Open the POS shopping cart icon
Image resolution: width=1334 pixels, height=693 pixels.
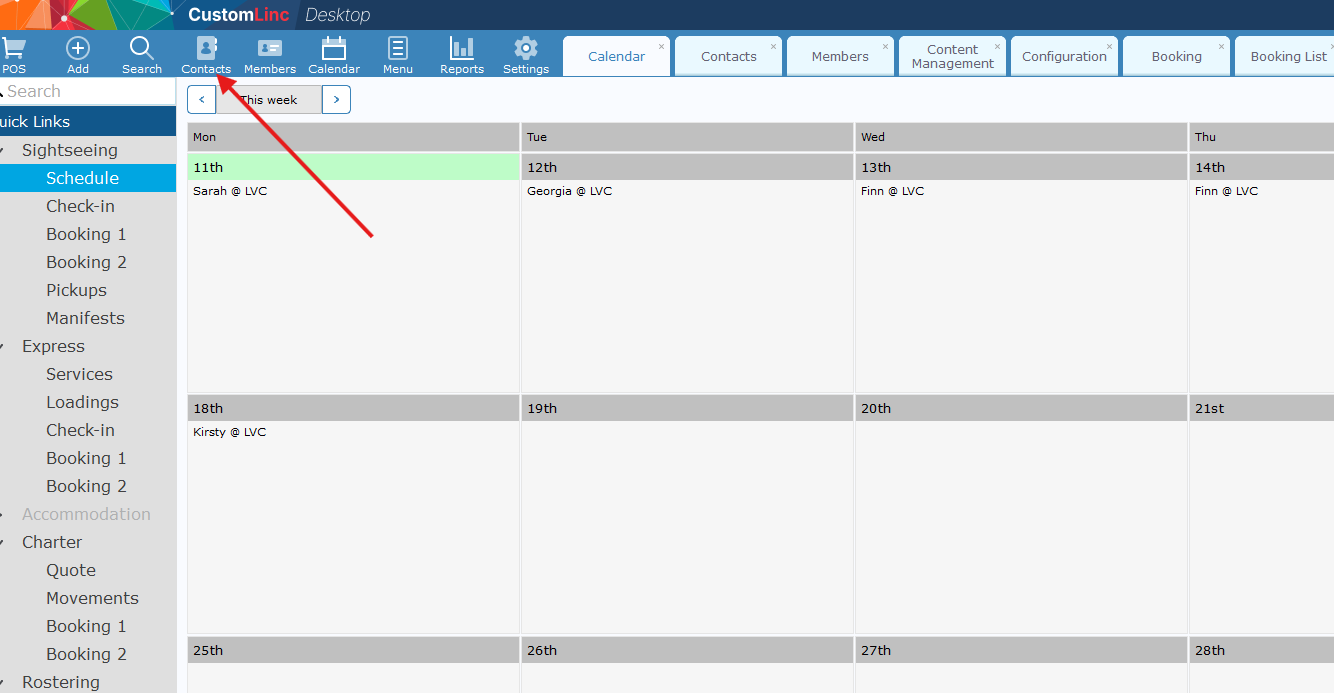(x=12, y=54)
